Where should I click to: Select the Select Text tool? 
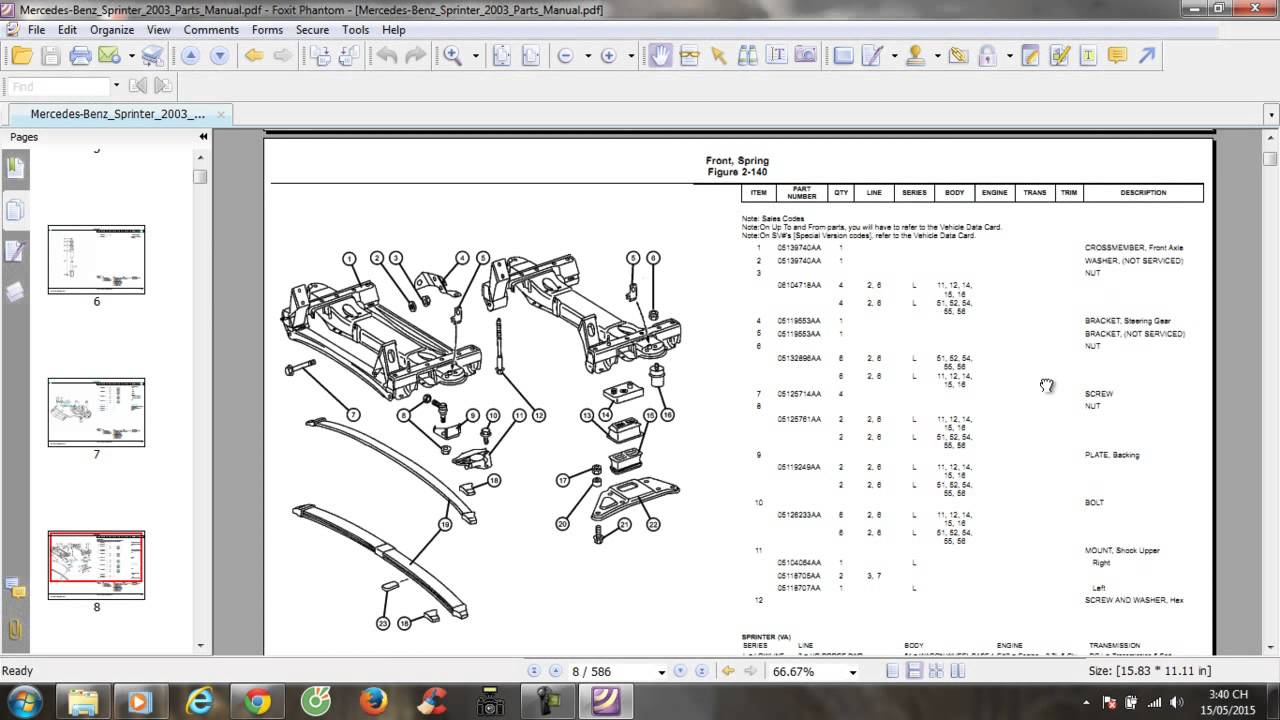pos(776,56)
